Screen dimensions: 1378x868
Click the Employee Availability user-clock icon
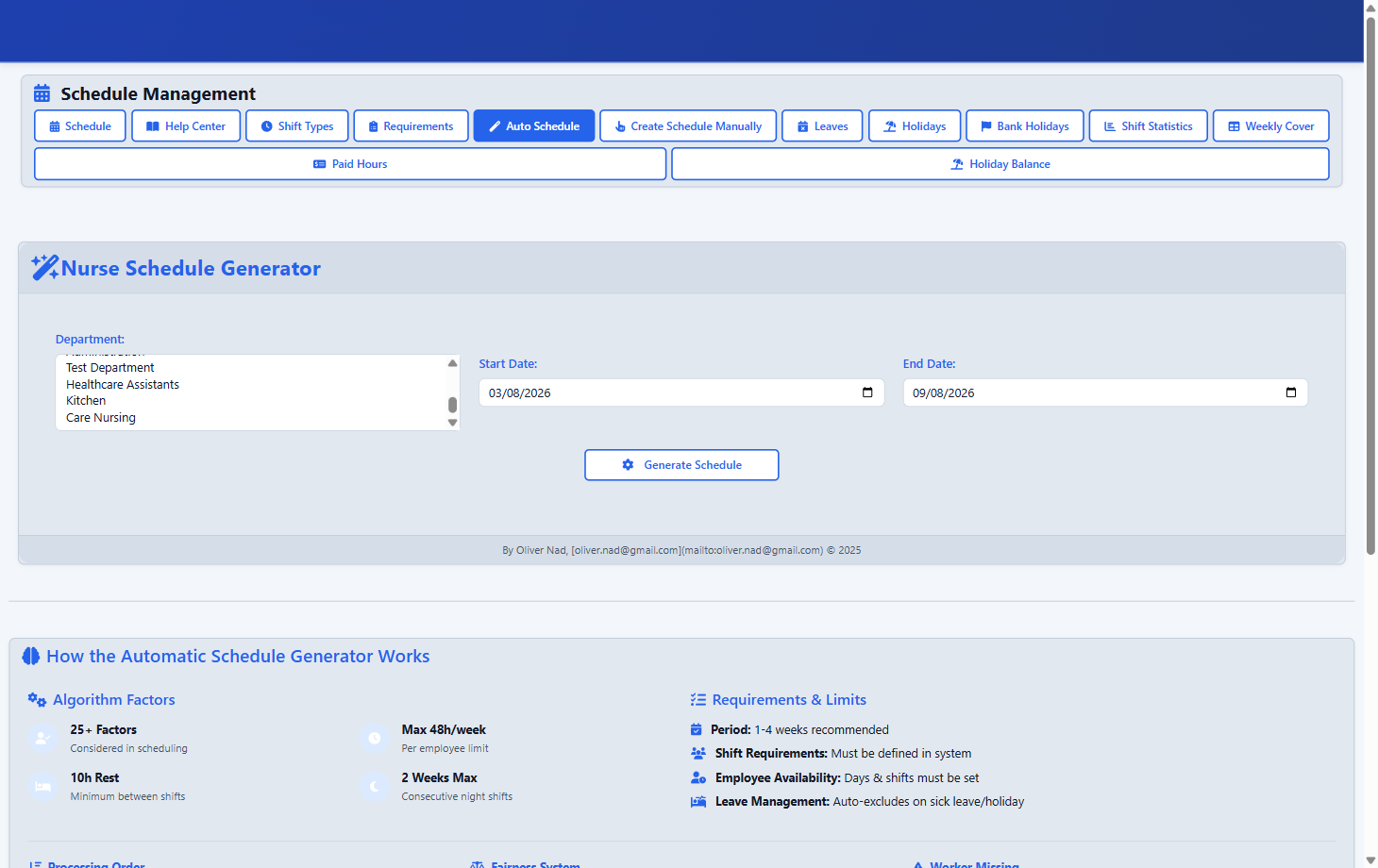click(698, 778)
